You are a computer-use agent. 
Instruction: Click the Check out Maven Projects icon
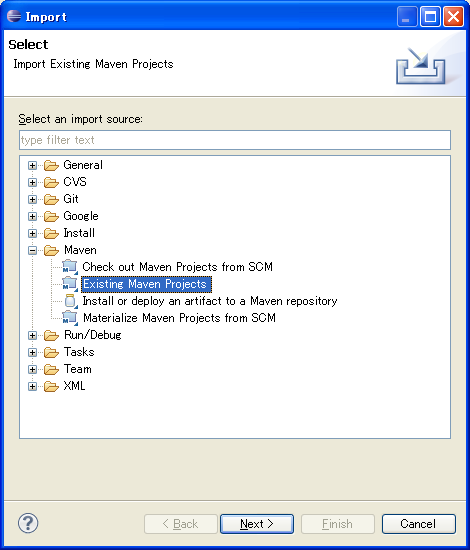tap(70, 267)
